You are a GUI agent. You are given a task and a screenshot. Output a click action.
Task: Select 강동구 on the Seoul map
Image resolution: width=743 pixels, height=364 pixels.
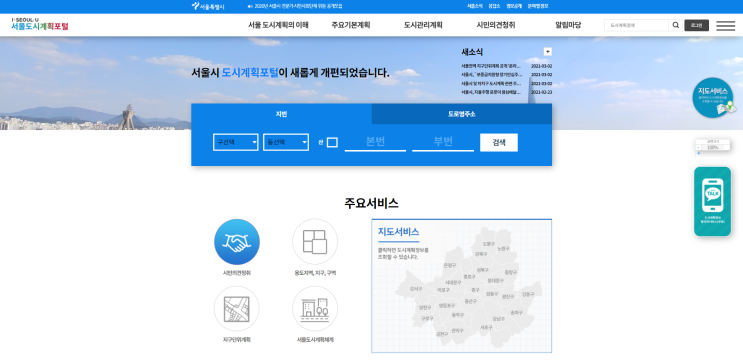[x=527, y=294]
